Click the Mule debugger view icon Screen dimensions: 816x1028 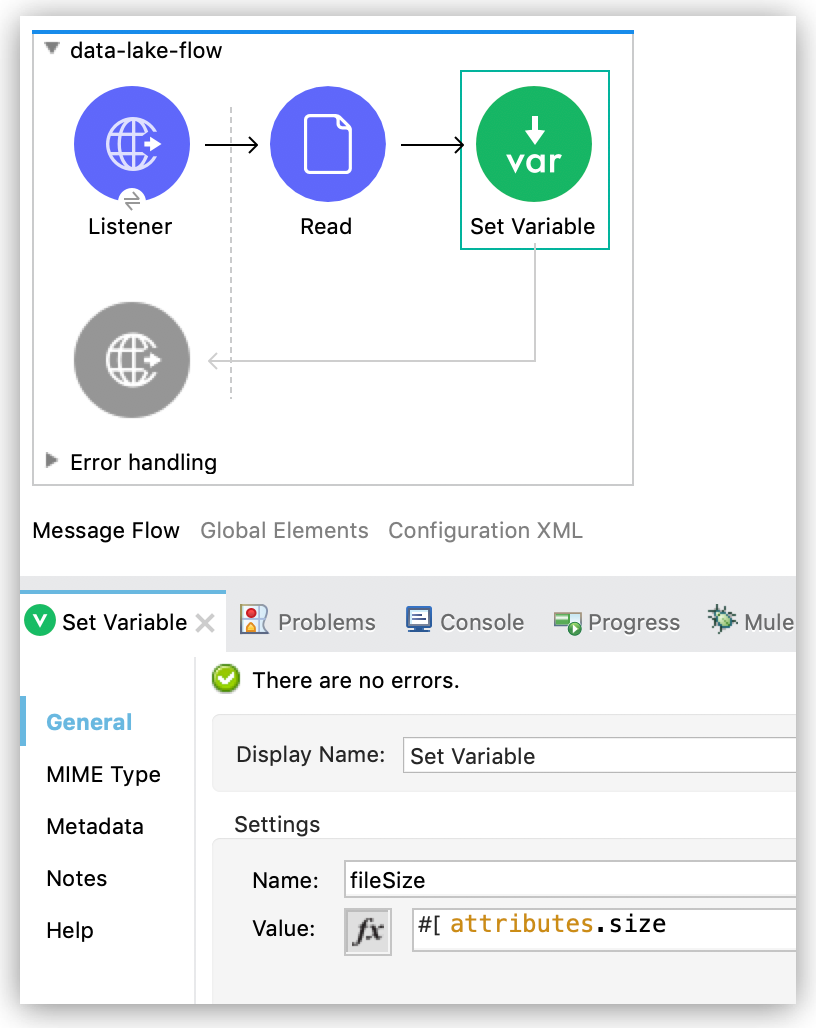pos(722,621)
